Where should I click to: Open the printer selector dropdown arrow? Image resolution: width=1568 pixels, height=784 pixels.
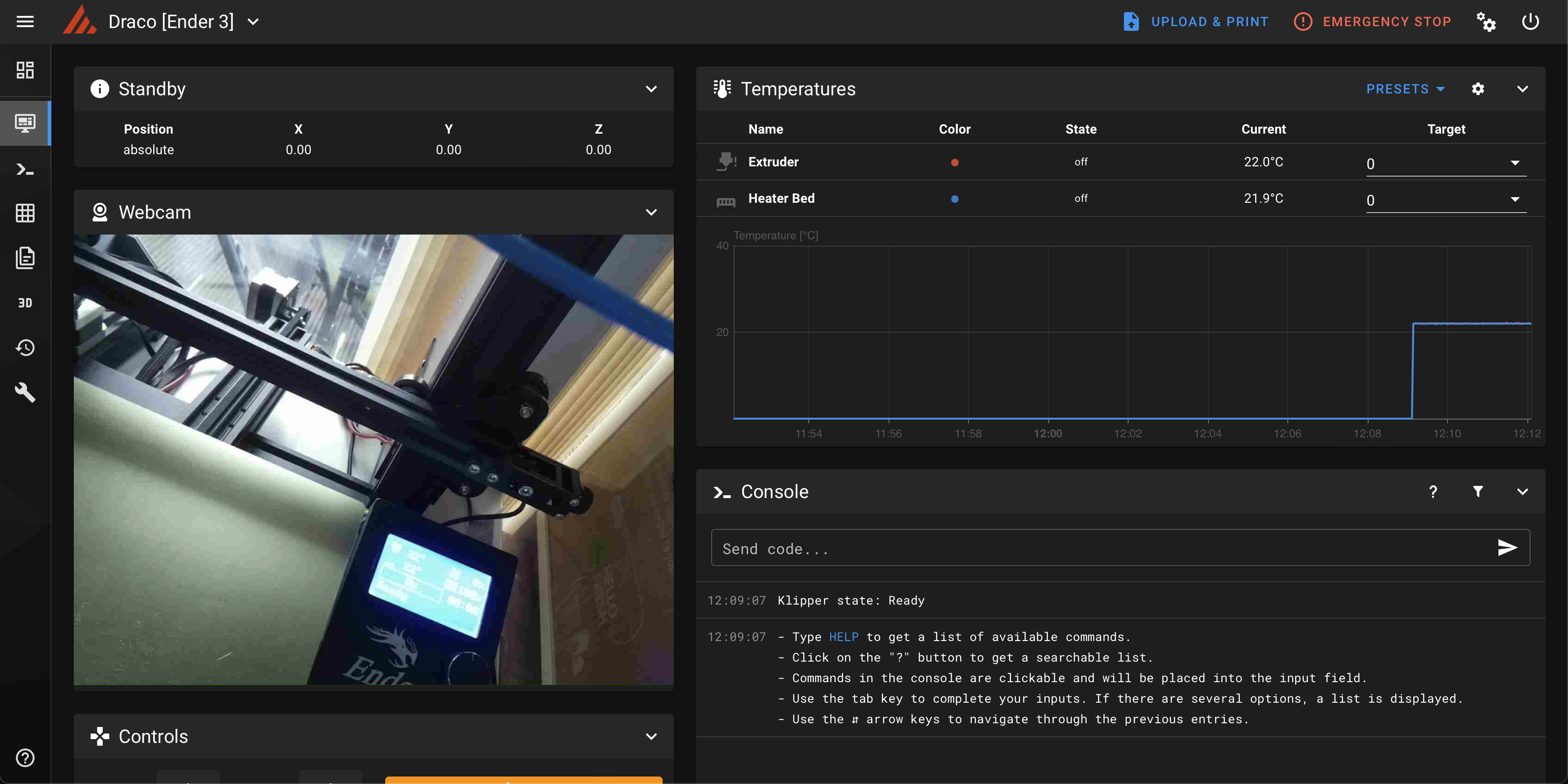[253, 22]
